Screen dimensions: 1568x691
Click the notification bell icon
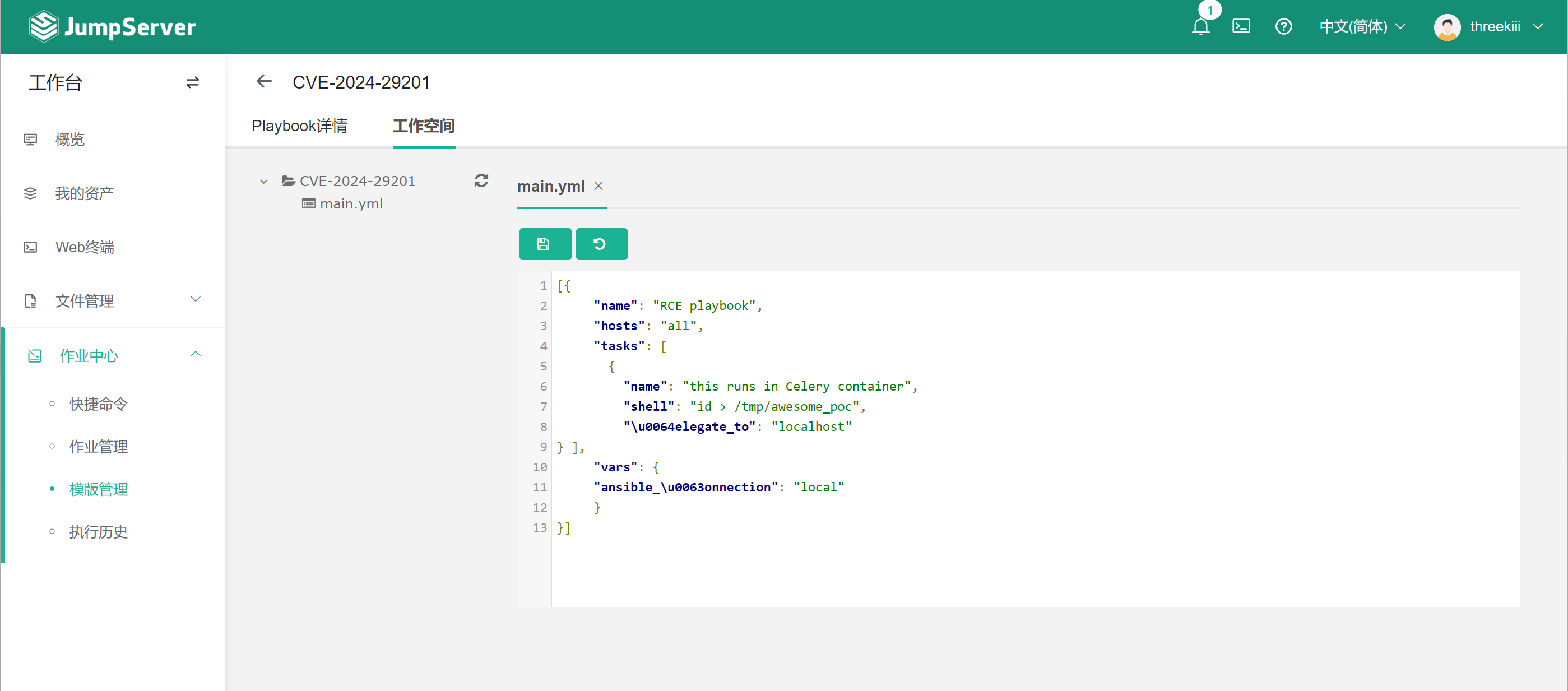pos(1200,27)
